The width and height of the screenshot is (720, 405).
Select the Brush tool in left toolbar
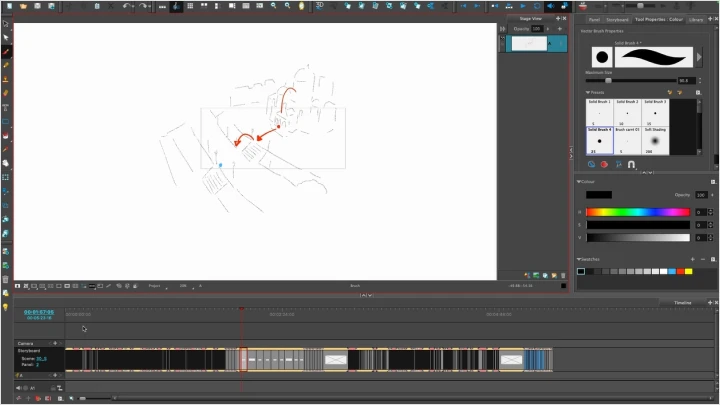coord(6,51)
